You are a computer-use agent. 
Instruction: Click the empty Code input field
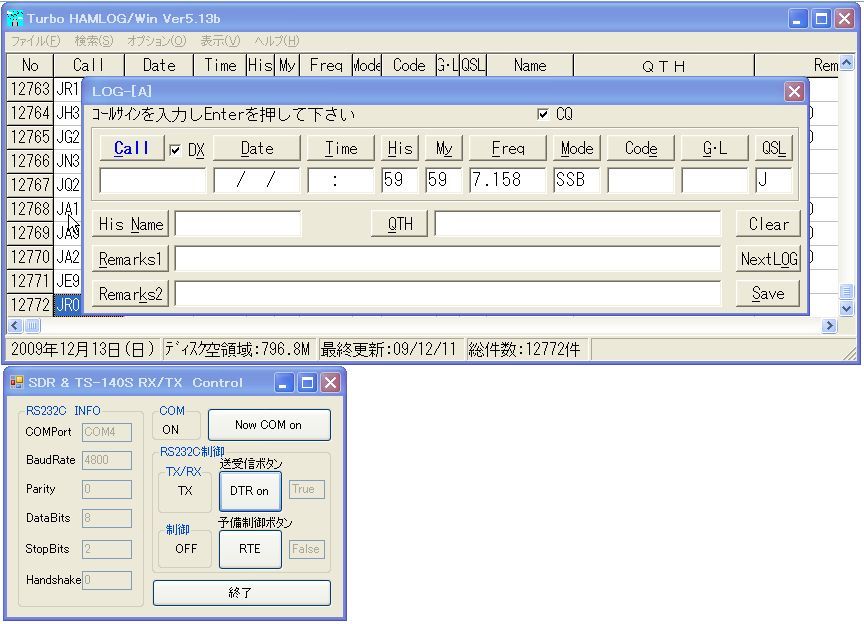(641, 180)
